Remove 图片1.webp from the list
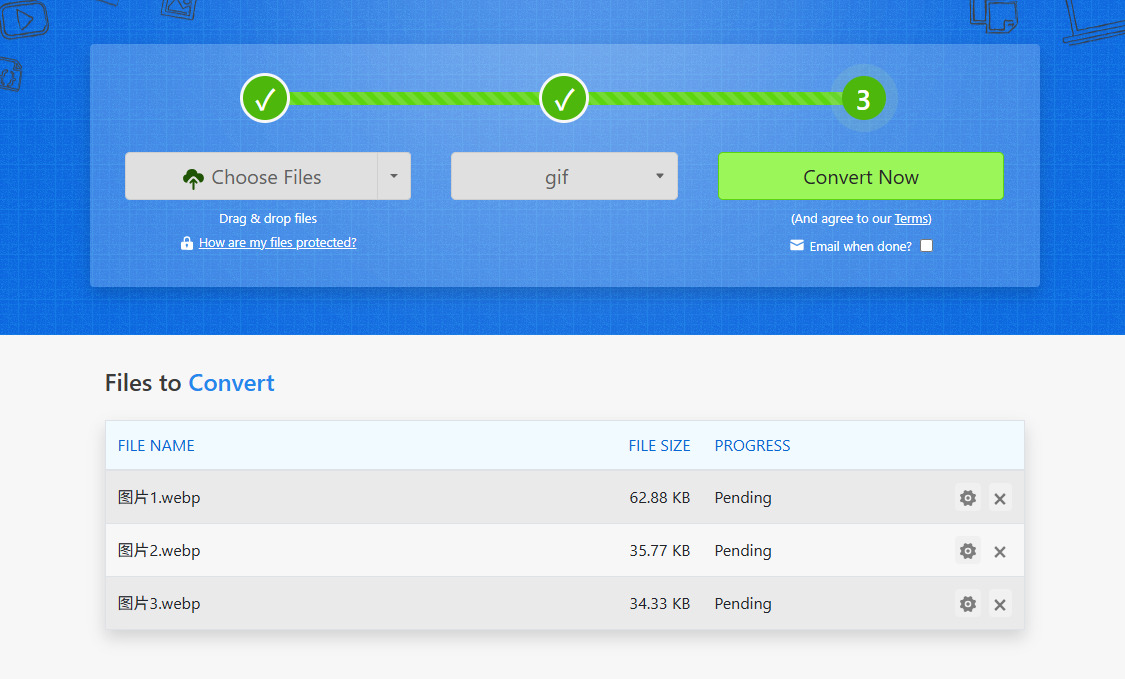This screenshot has width=1125, height=679. 1000,498
